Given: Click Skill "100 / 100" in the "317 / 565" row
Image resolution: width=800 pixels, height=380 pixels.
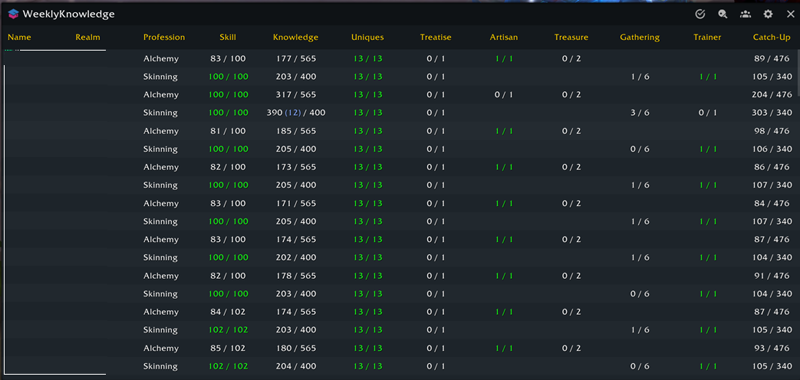Looking at the screenshot, I should (228, 95).
